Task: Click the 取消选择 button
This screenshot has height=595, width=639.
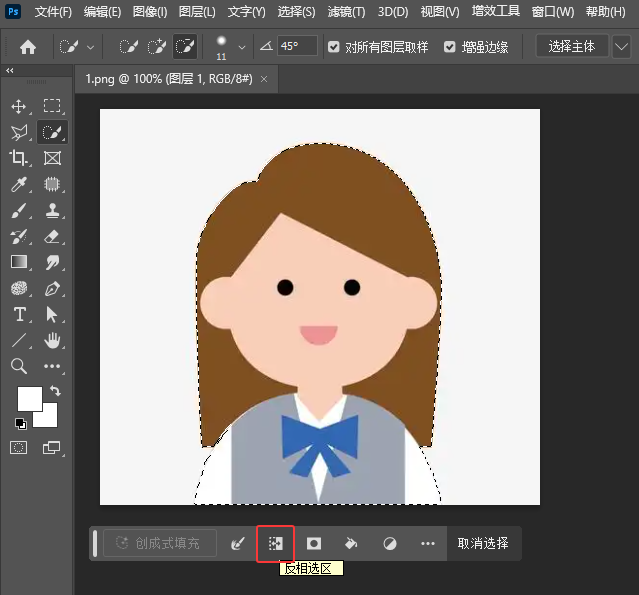Action: tap(483, 543)
